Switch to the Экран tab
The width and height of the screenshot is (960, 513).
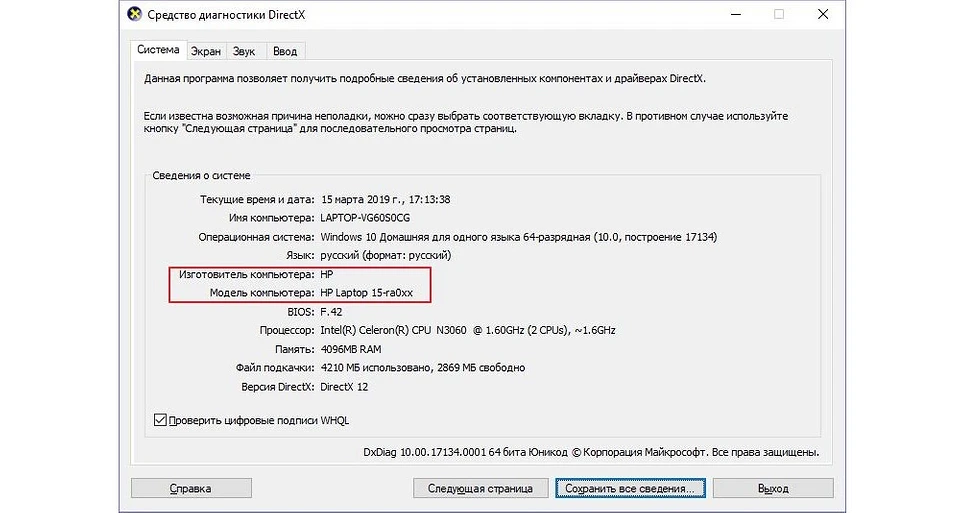point(207,51)
